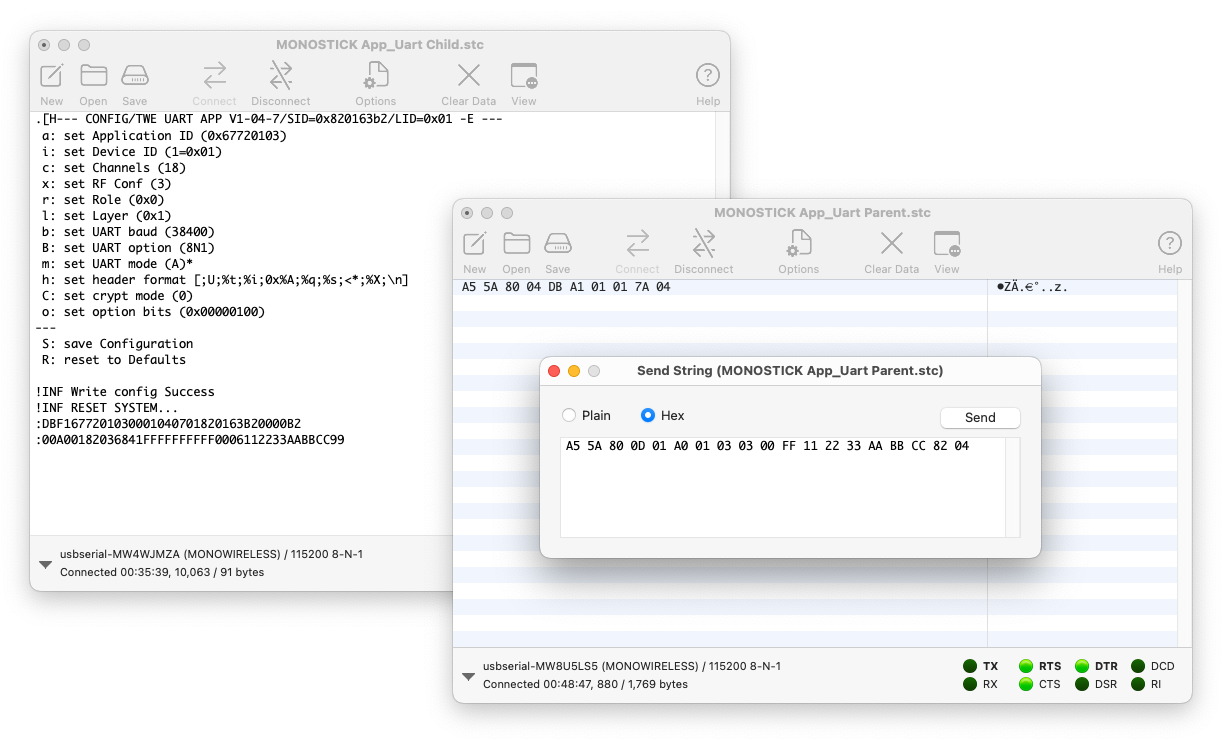Expand Child window serial port disclosure triangle
The height and width of the screenshot is (741, 1228).
(x=45, y=565)
